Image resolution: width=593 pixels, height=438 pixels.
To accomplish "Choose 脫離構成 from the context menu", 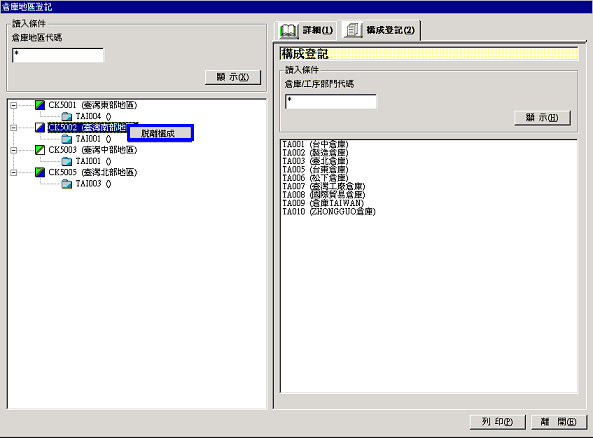I will click(x=160, y=133).
